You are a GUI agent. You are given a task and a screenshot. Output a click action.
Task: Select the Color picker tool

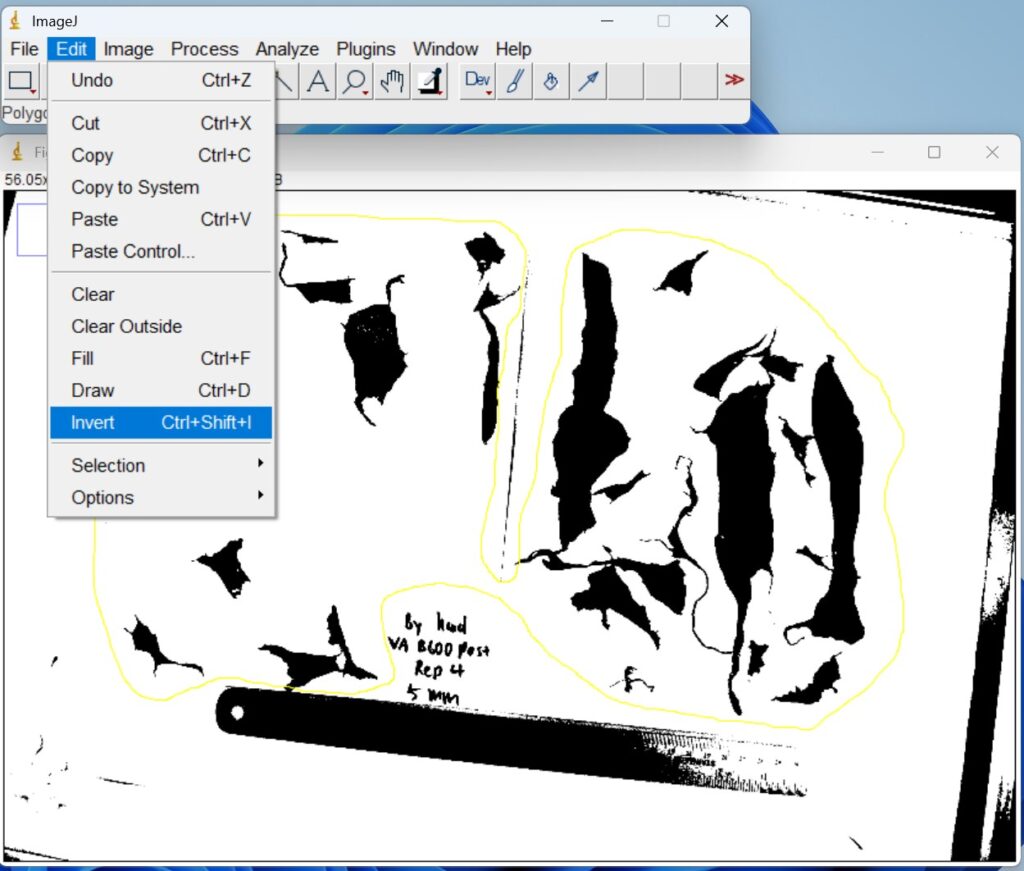(x=430, y=81)
